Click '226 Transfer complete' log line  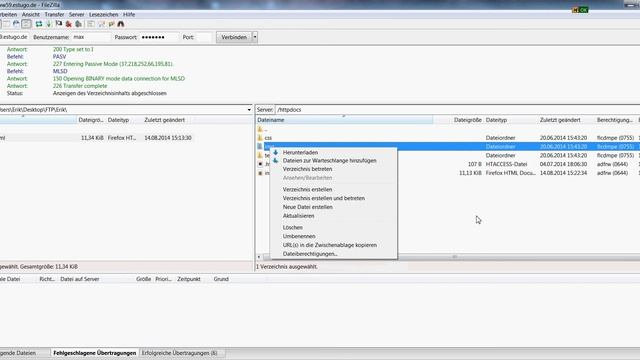(x=80, y=86)
